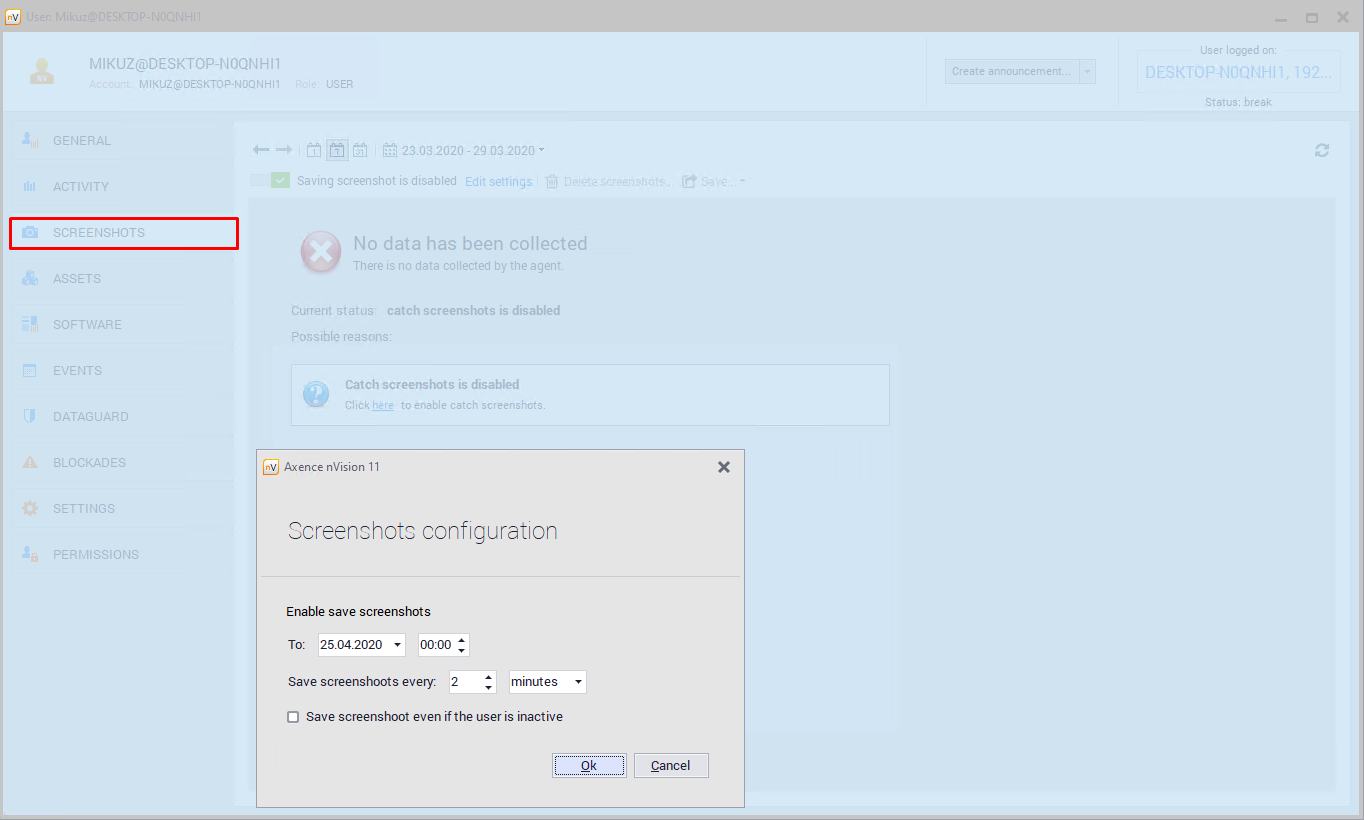Expand the minutes unit dropdown
Image resolution: width=1364 pixels, height=820 pixels.
tap(578, 682)
